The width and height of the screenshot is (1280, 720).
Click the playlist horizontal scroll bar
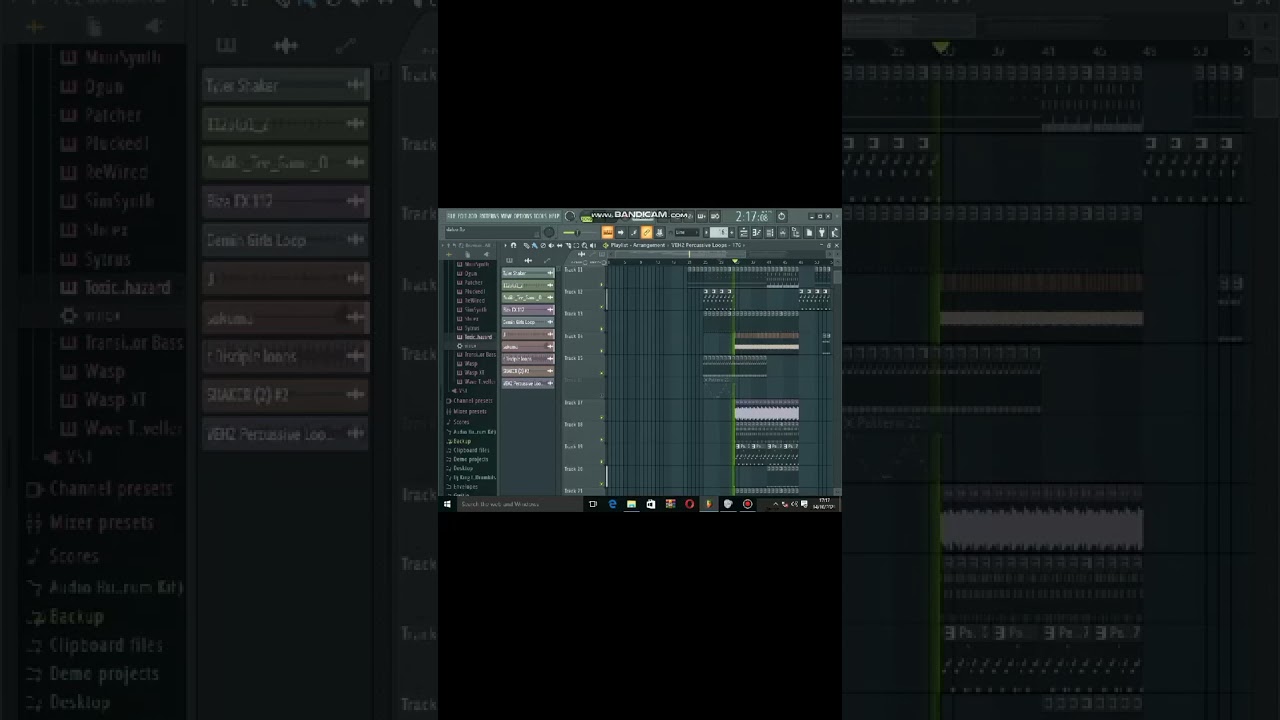pyautogui.click(x=680, y=254)
